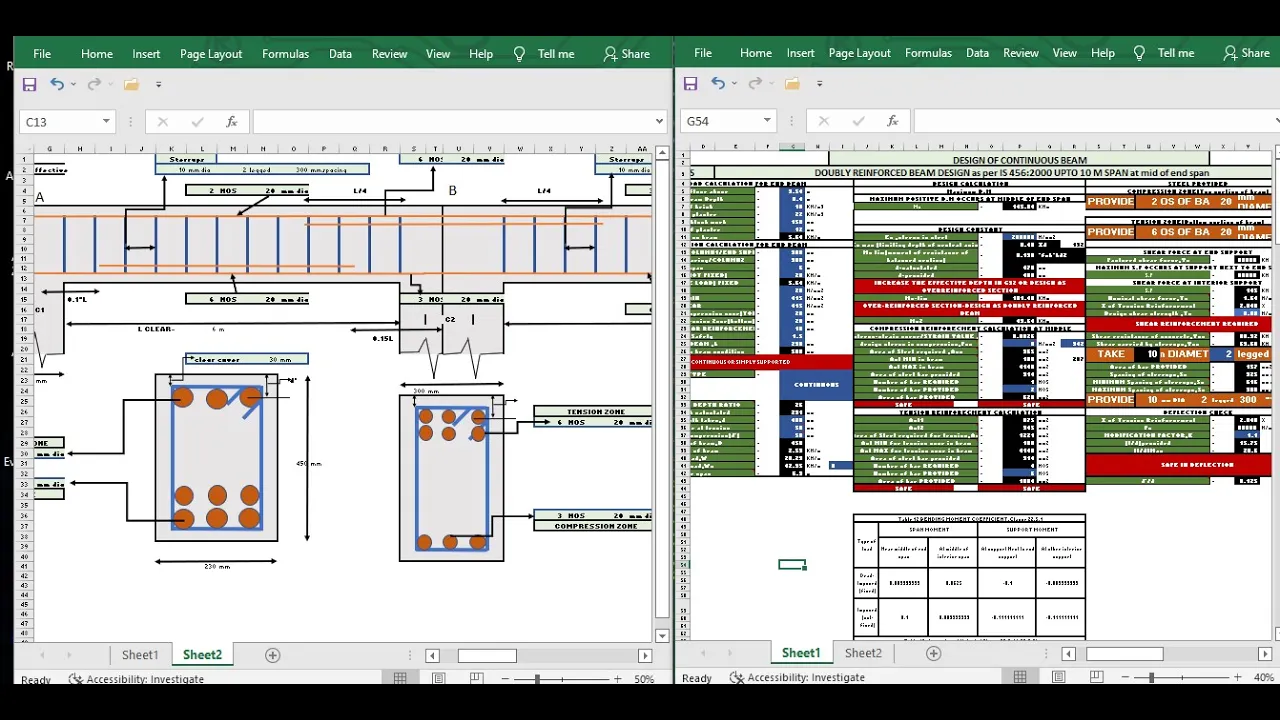Expand formula bar in left window
The width and height of the screenshot is (1280, 720).
(659, 122)
